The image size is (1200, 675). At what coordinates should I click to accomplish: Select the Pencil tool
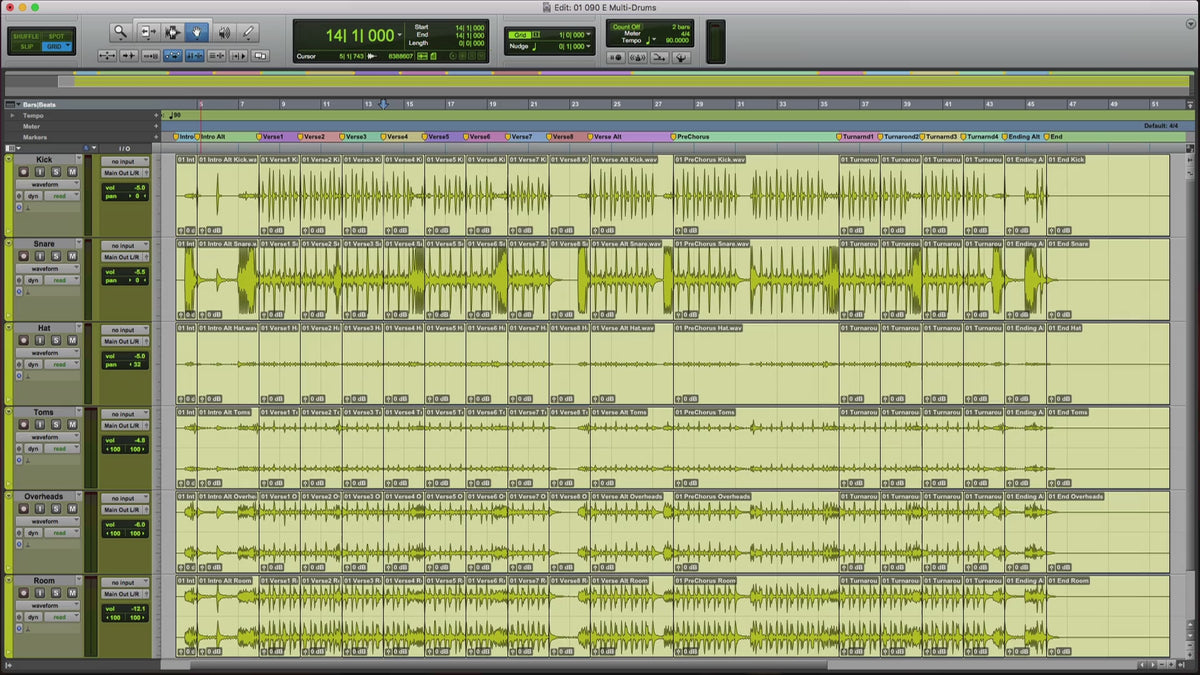coord(248,32)
